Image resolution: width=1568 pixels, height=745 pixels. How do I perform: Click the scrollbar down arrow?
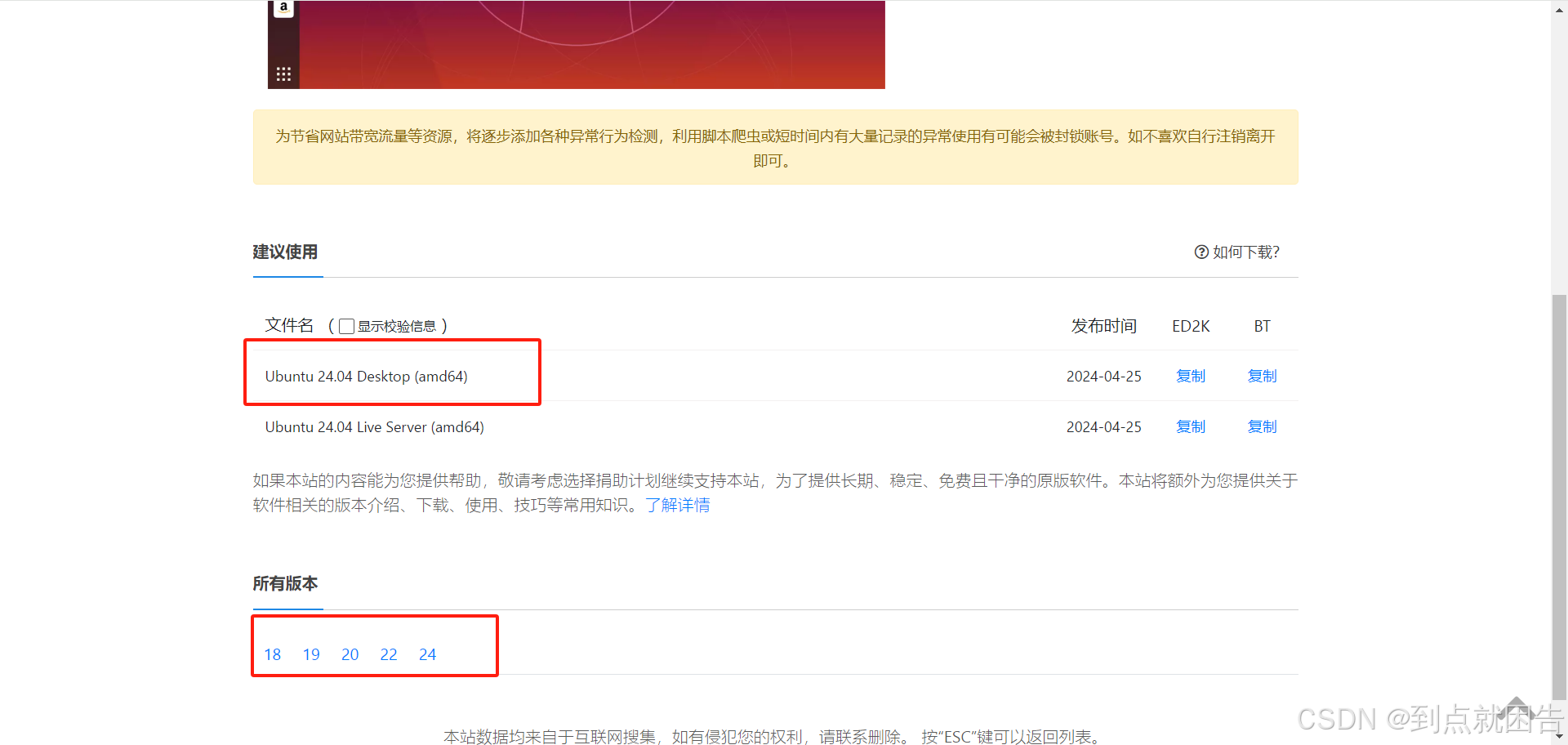pos(1559,737)
